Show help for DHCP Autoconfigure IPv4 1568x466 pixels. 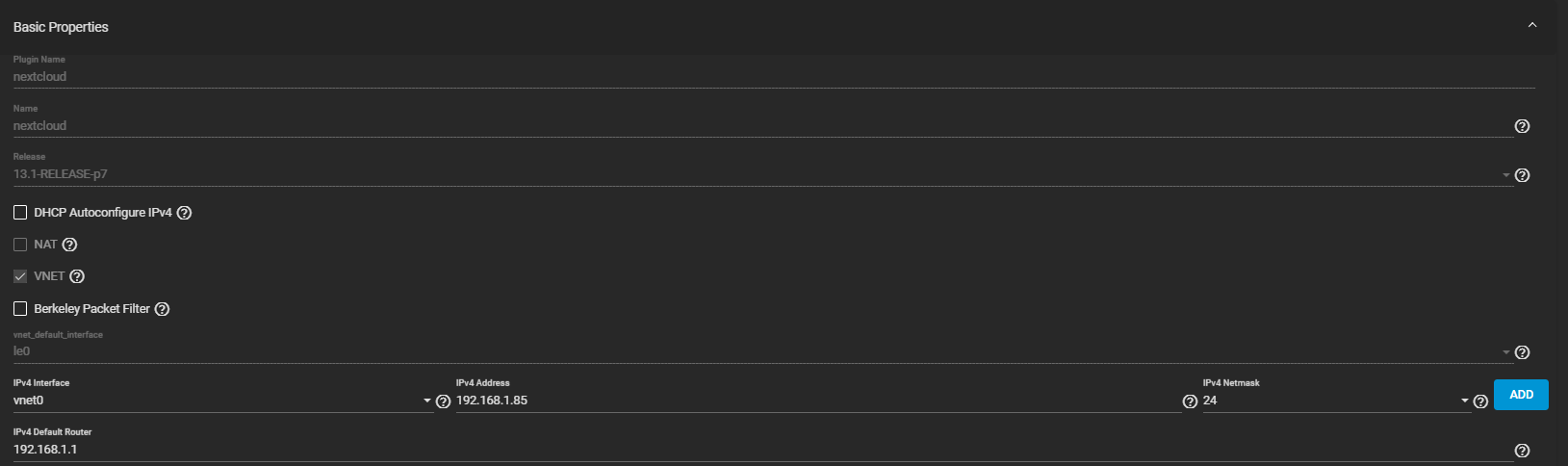[184, 213]
